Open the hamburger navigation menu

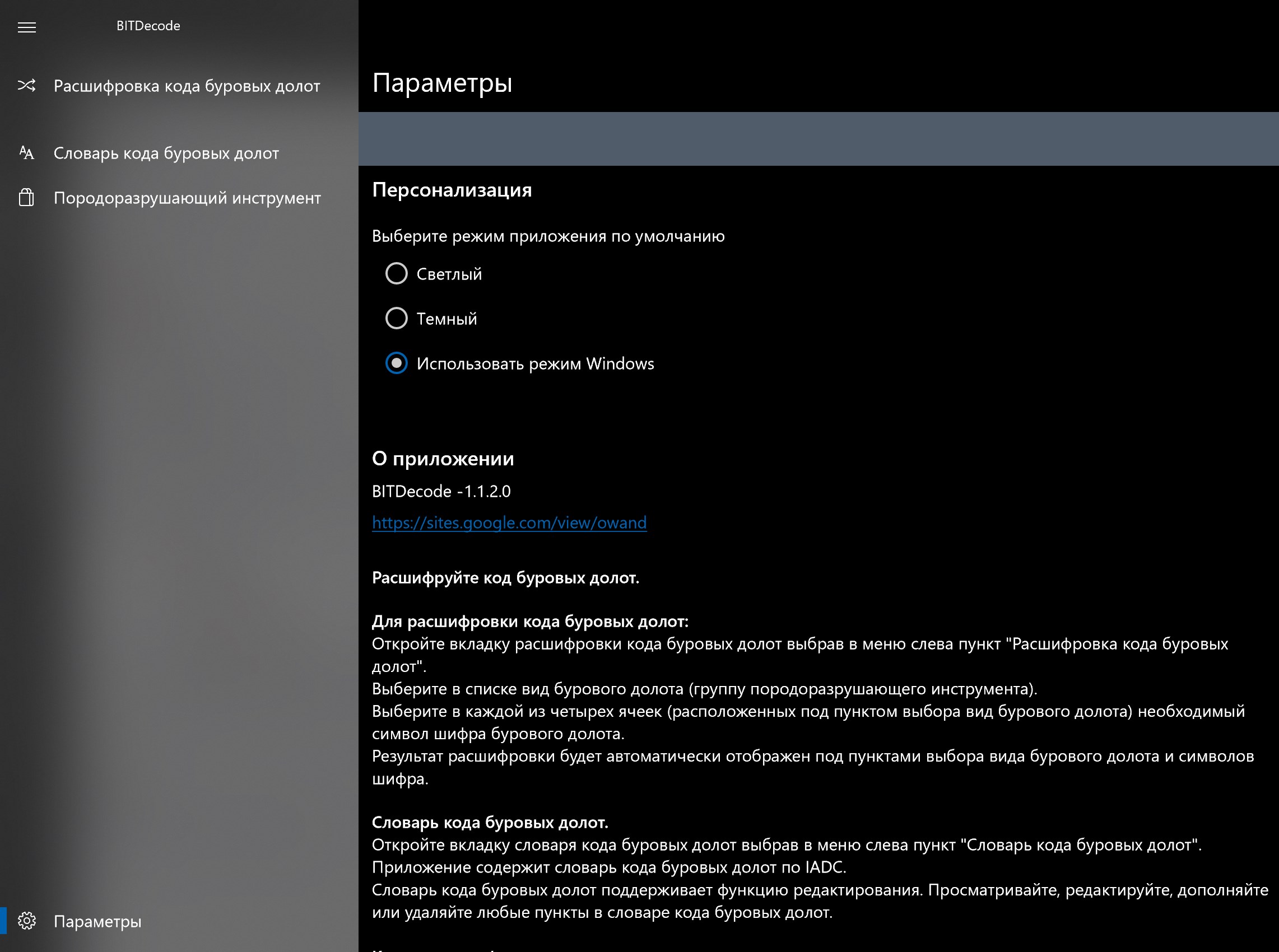point(26,27)
